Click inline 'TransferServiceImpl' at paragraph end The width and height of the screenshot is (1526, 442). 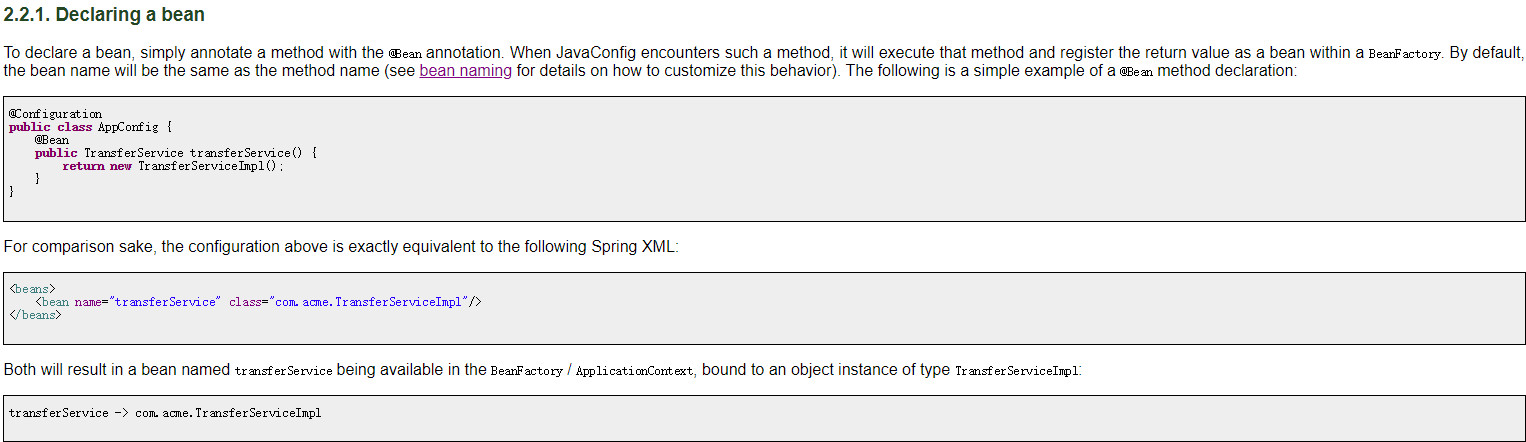(1017, 371)
